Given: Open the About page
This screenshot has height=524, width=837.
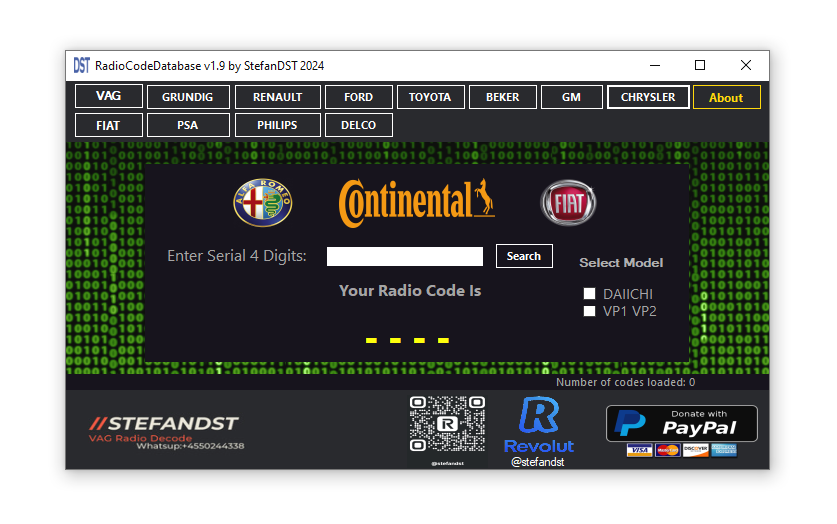Looking at the screenshot, I should click(x=727, y=97).
